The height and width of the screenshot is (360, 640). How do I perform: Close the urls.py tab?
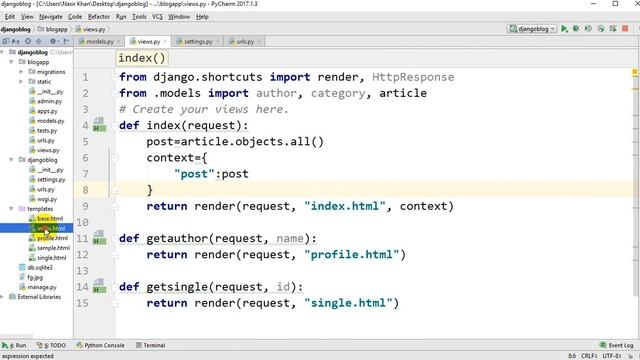click(x=259, y=42)
